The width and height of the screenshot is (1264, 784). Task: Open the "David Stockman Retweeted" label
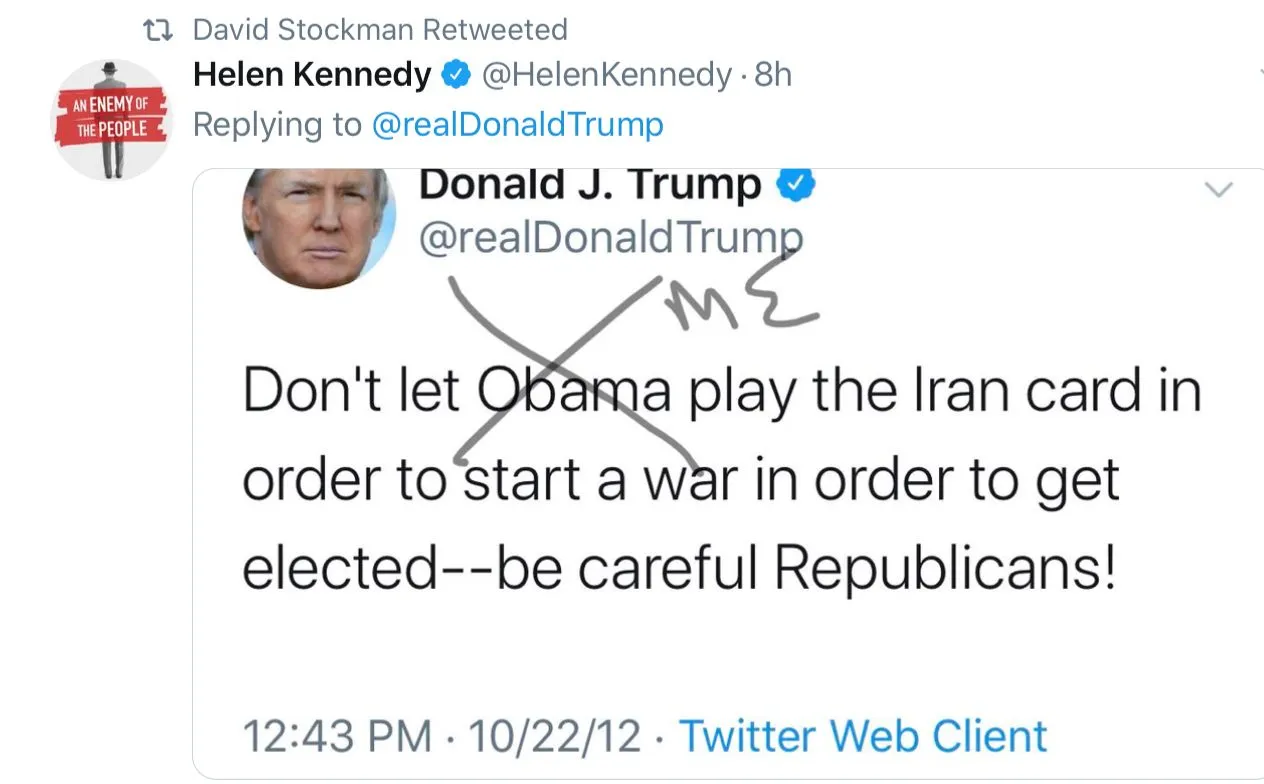[380, 30]
